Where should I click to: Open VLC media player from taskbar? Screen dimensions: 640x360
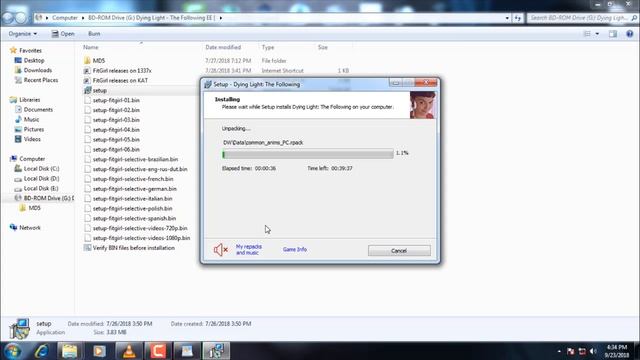point(129,351)
